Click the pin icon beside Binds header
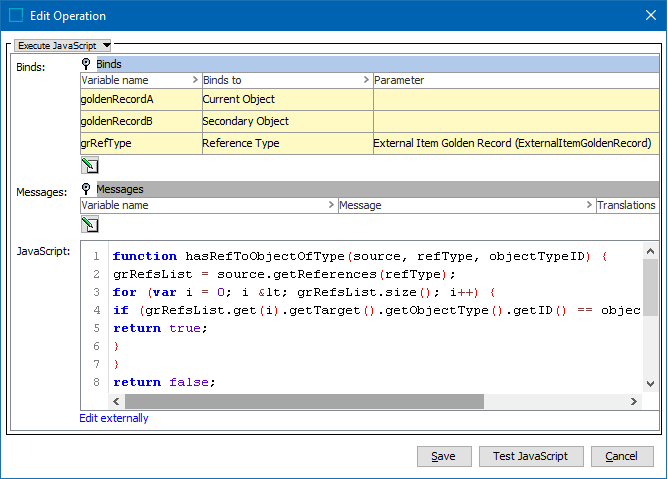Image resolution: width=668 pixels, height=479 pixels. (x=87, y=64)
